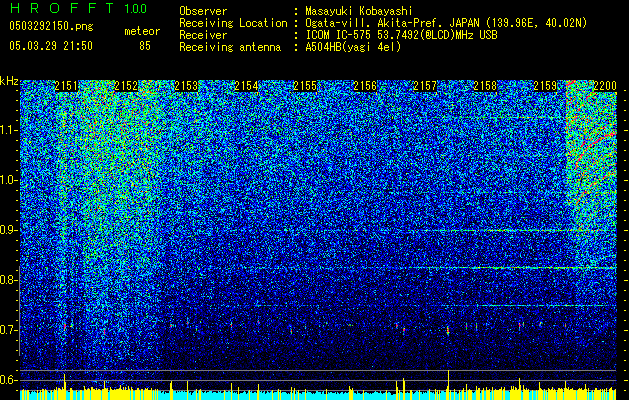Click the version number 1.0.0
The image size is (629, 400).
pyautogui.click(x=136, y=9)
